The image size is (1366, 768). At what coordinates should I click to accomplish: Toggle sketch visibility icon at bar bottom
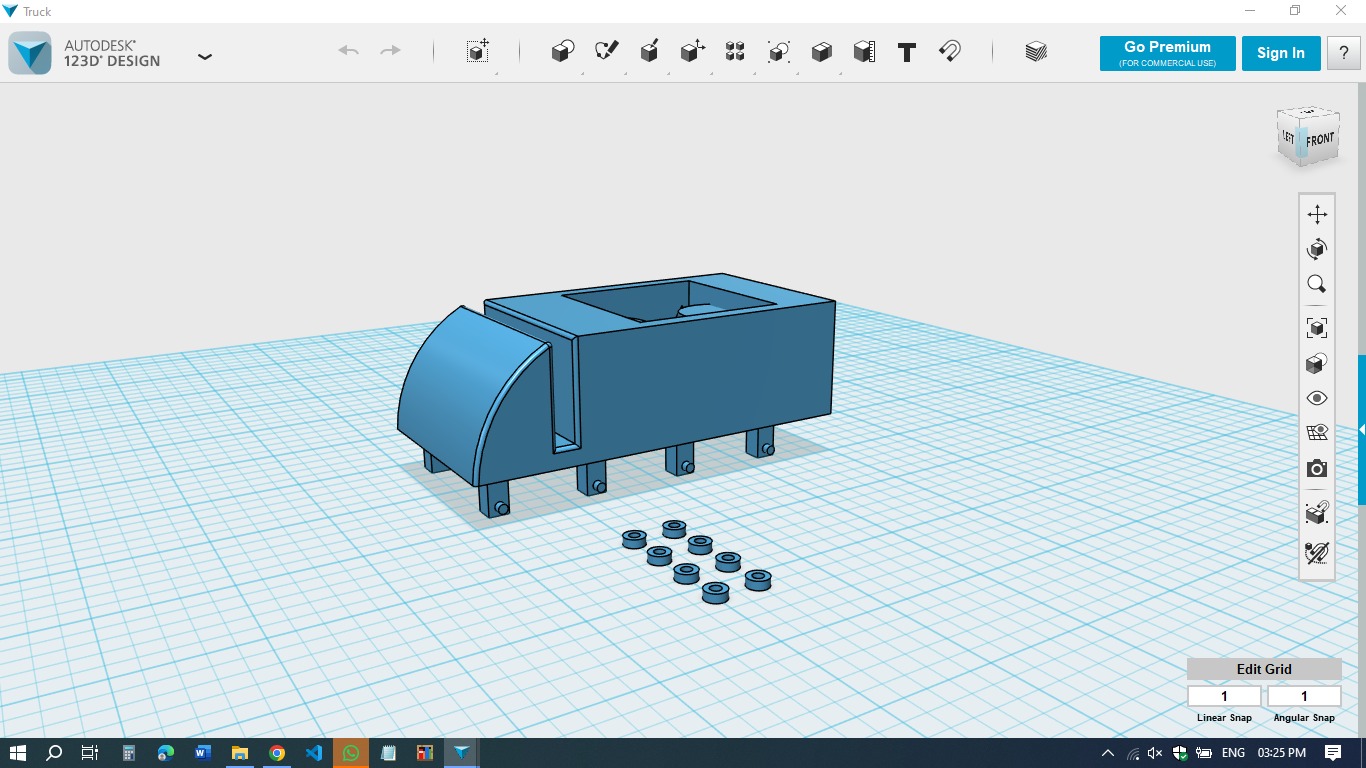(1317, 553)
